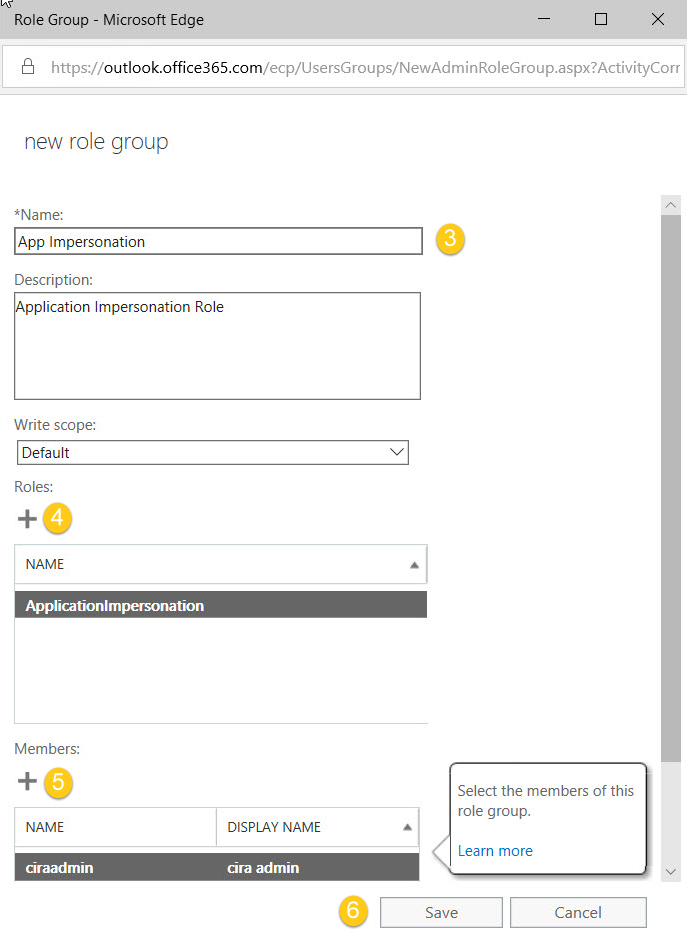The width and height of the screenshot is (687, 946).
Task: Select the ApplicationImpersonation role row
Action: click(221, 605)
